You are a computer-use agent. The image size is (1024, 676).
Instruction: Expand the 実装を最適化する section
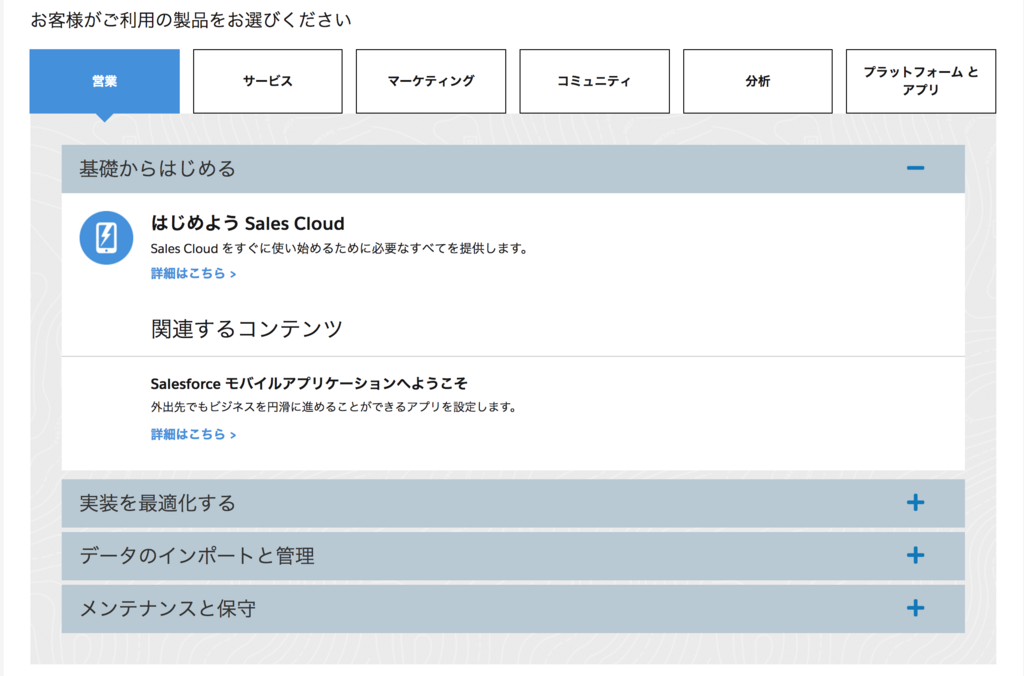tap(513, 503)
